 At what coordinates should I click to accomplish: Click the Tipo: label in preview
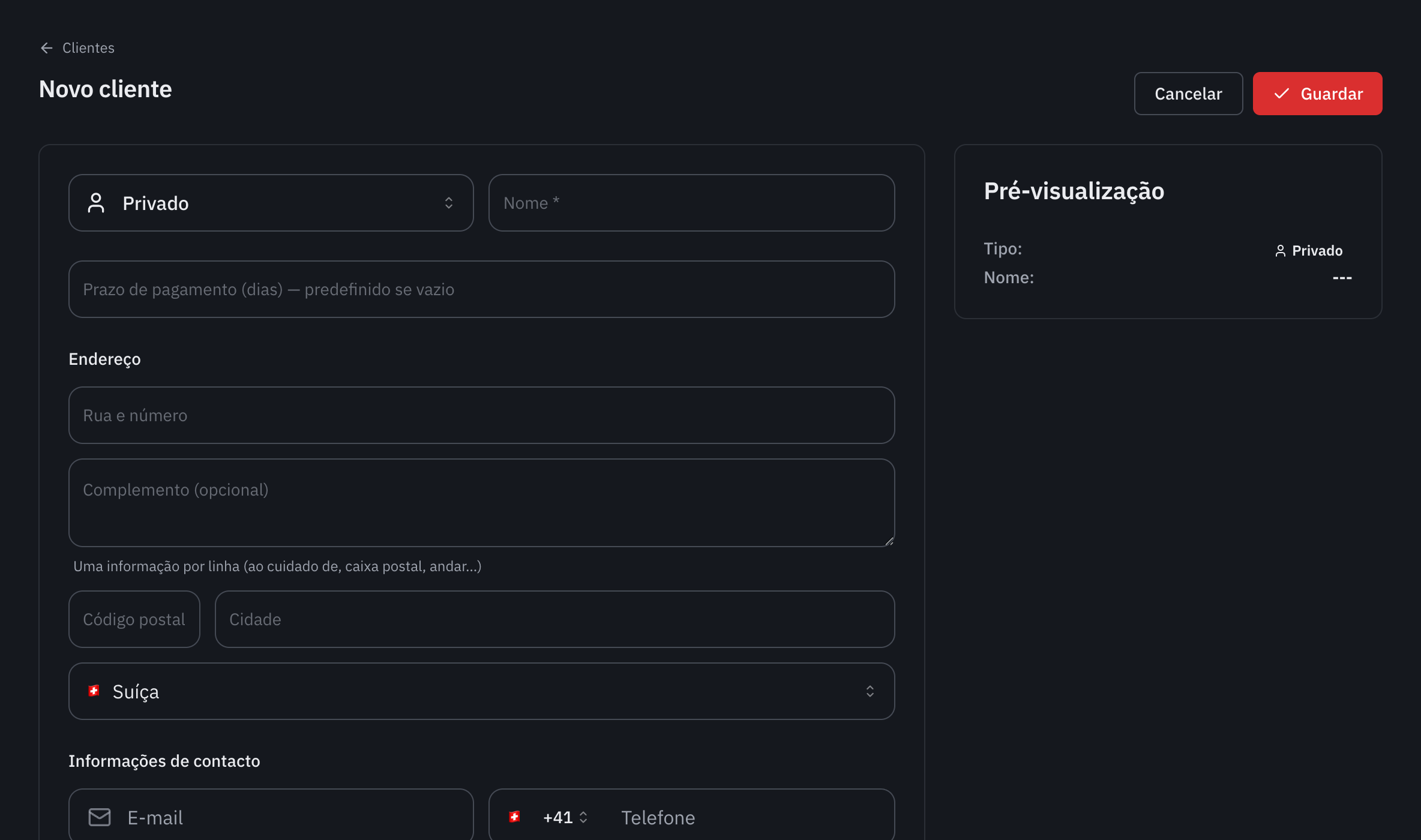[x=1003, y=248]
